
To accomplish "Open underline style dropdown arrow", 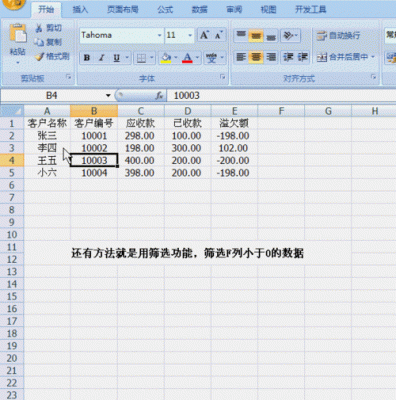I will click(x=127, y=58).
